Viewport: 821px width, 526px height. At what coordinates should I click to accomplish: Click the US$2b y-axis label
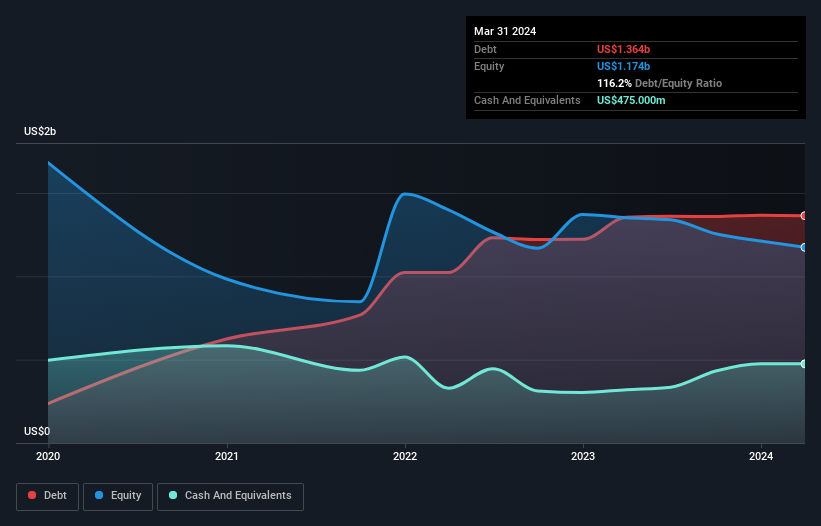coord(40,131)
